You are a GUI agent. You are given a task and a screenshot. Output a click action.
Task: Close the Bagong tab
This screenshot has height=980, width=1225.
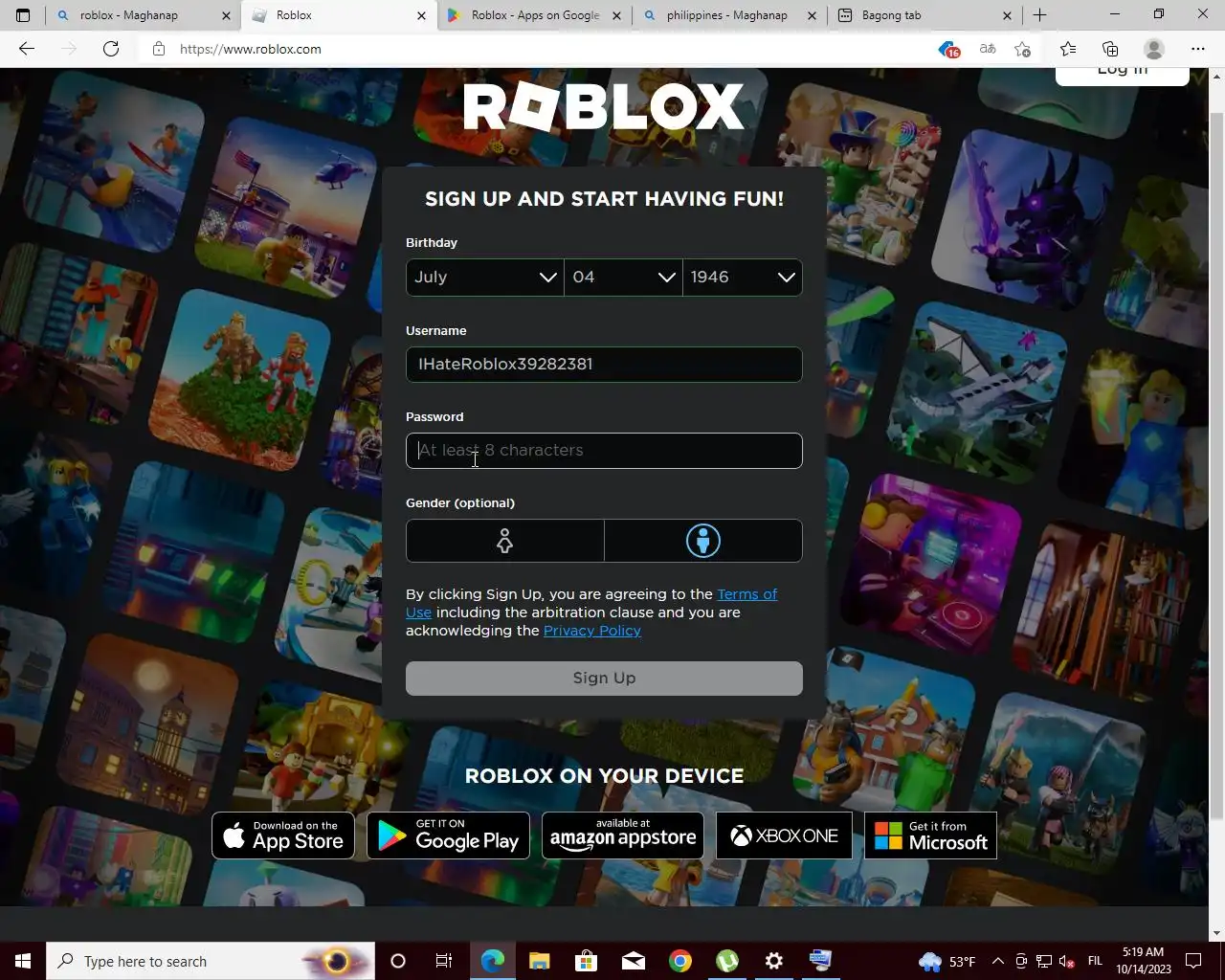coord(1007,15)
